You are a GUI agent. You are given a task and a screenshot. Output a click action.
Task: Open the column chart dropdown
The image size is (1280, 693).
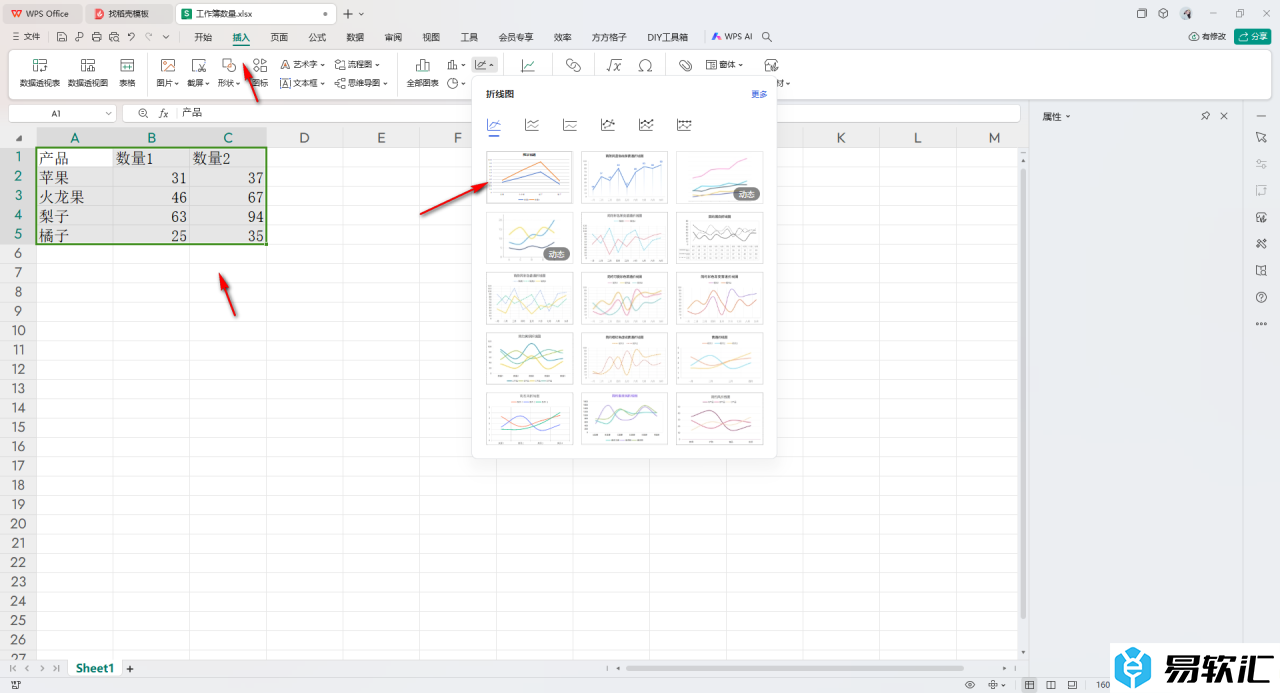(x=456, y=64)
